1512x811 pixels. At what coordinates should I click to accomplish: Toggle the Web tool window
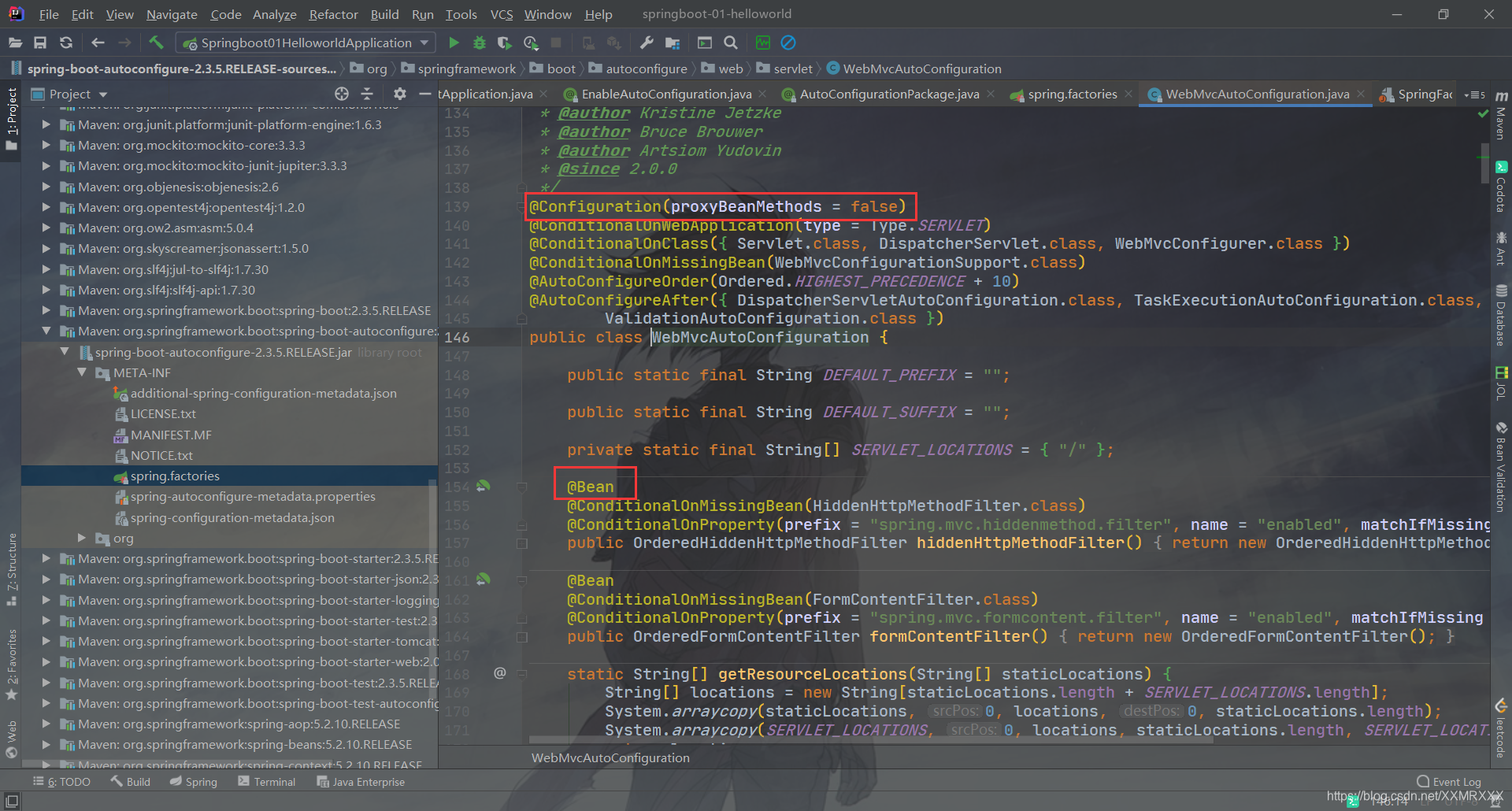(x=11, y=739)
